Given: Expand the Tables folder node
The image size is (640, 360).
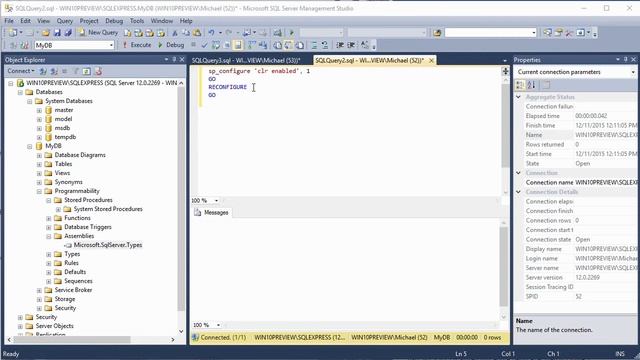Looking at the screenshot, I should (39, 164).
